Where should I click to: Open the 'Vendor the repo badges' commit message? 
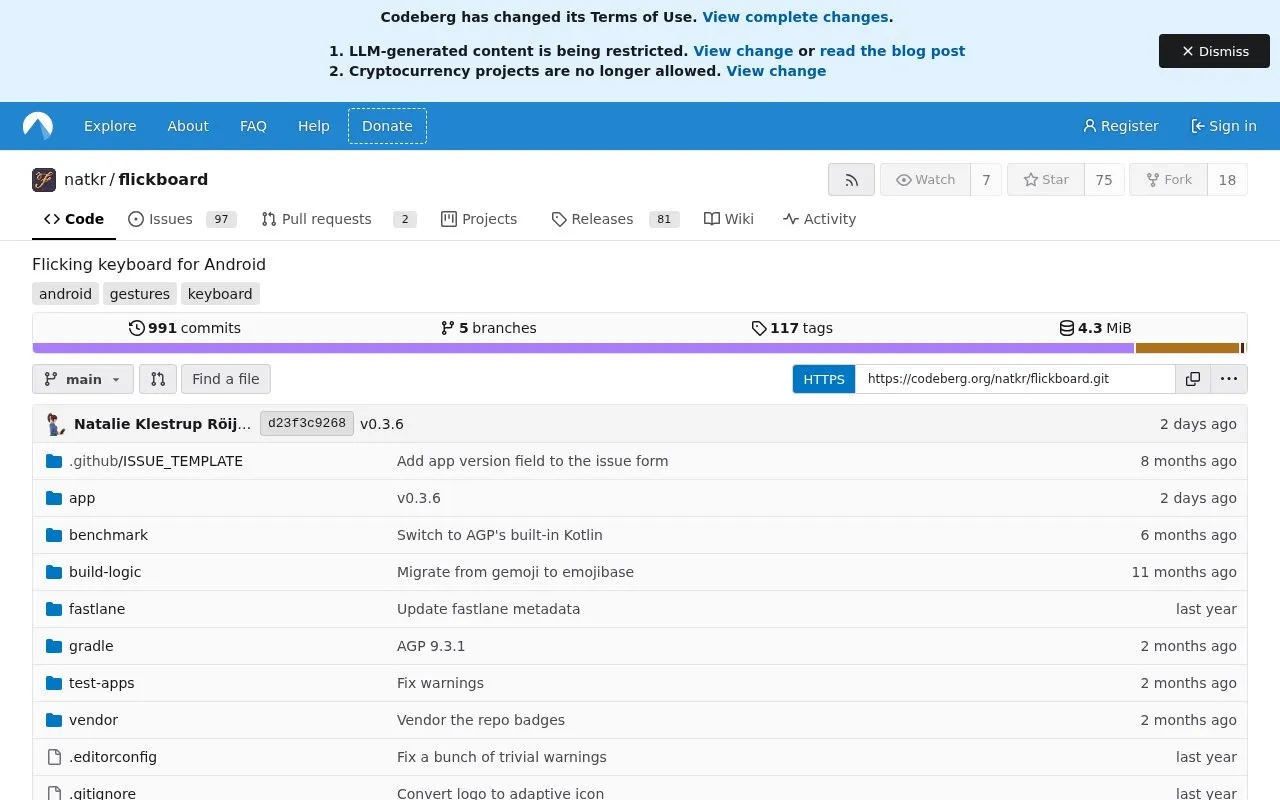pos(481,720)
